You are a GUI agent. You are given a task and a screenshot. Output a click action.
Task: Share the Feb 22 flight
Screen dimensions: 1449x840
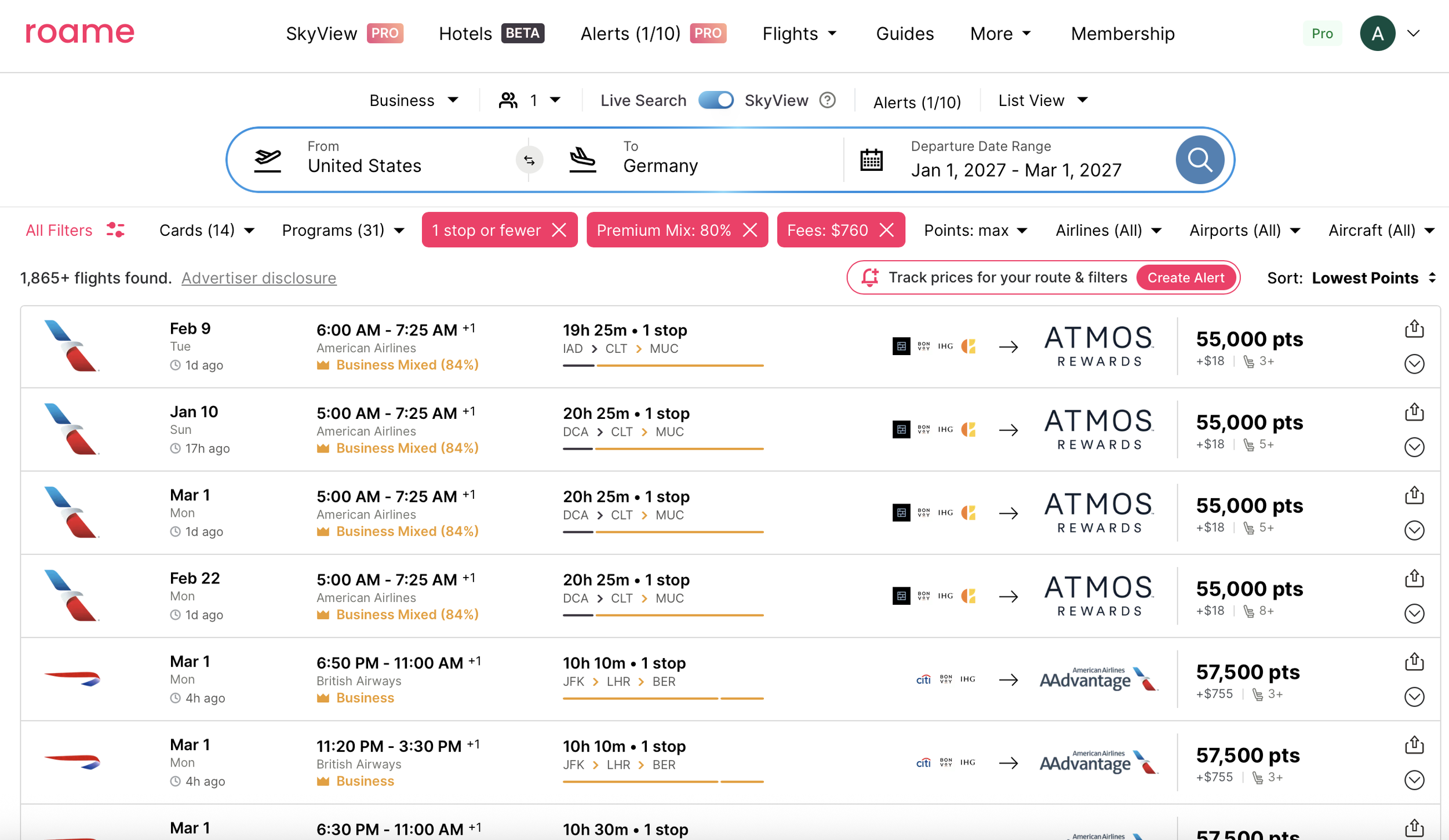(x=1414, y=578)
